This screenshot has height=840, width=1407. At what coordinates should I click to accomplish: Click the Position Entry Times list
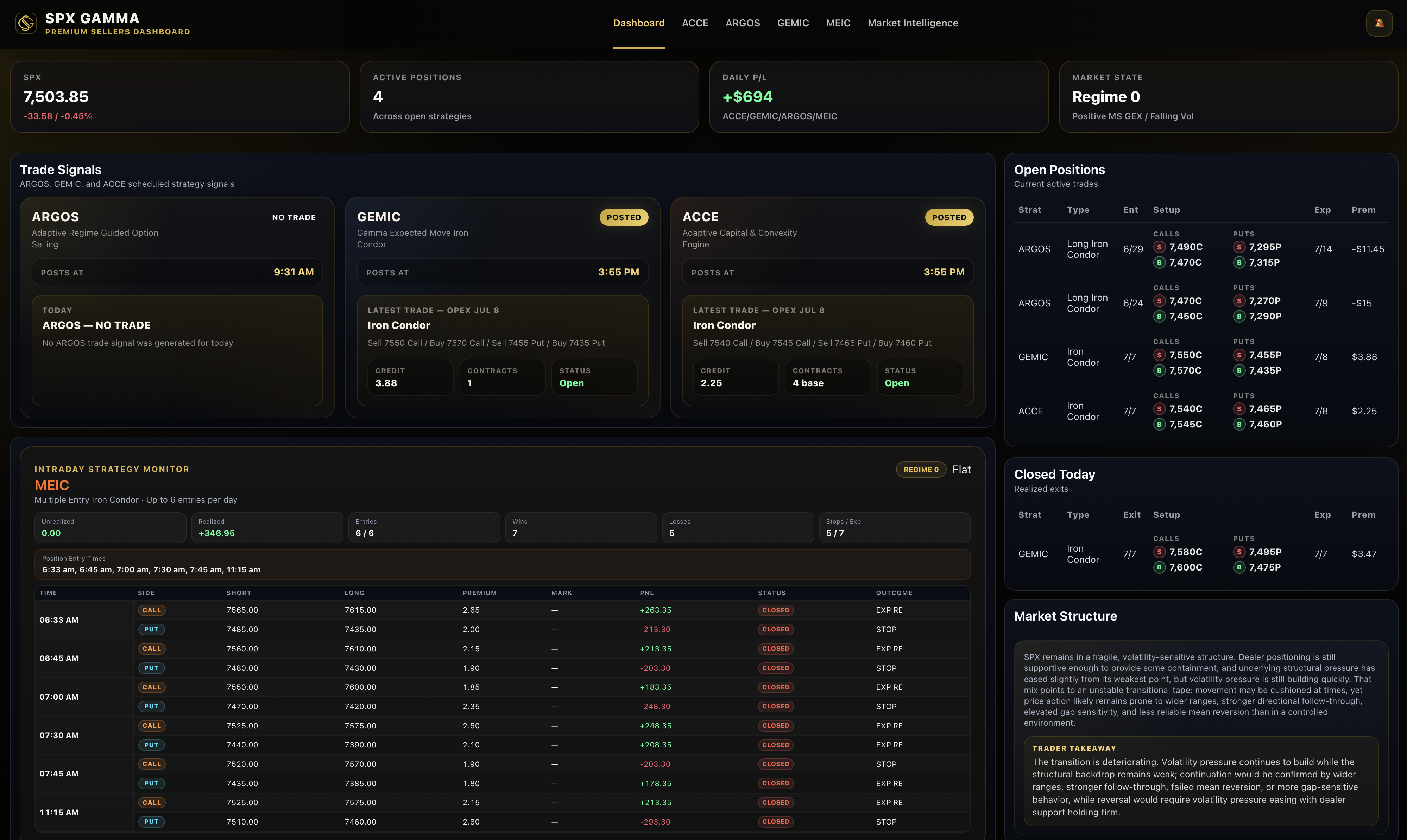(151, 570)
